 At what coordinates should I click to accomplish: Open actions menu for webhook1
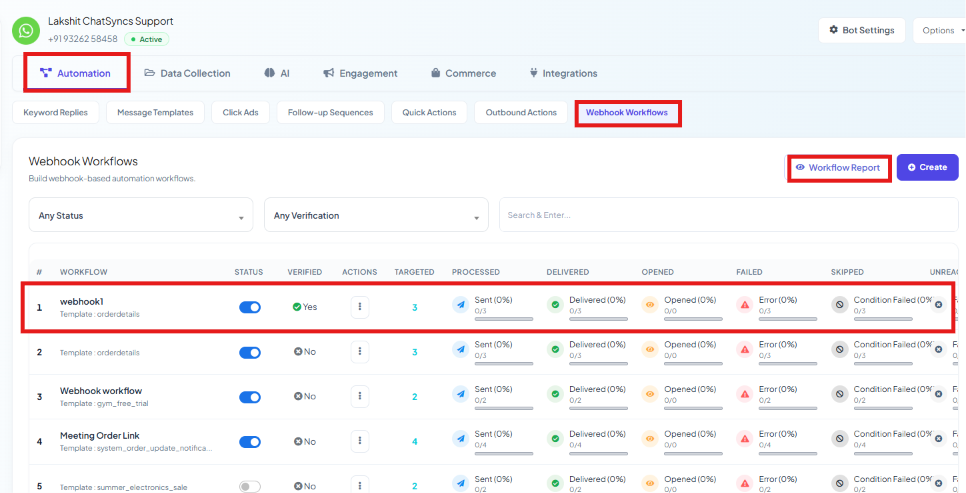coord(360,306)
